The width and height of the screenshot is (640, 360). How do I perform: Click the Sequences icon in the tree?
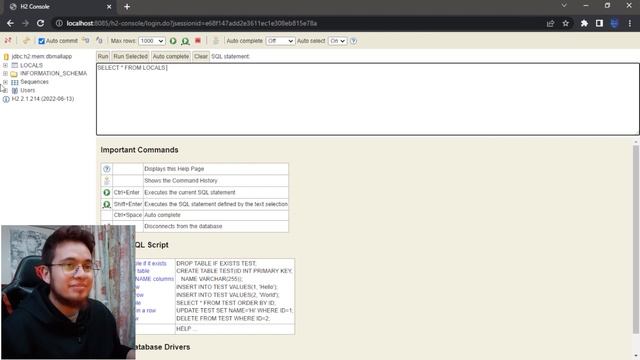coord(15,82)
